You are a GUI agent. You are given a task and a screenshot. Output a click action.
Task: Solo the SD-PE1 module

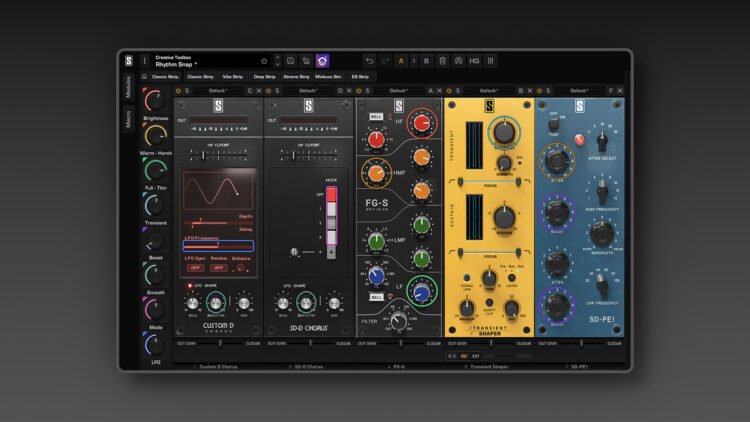(x=548, y=90)
